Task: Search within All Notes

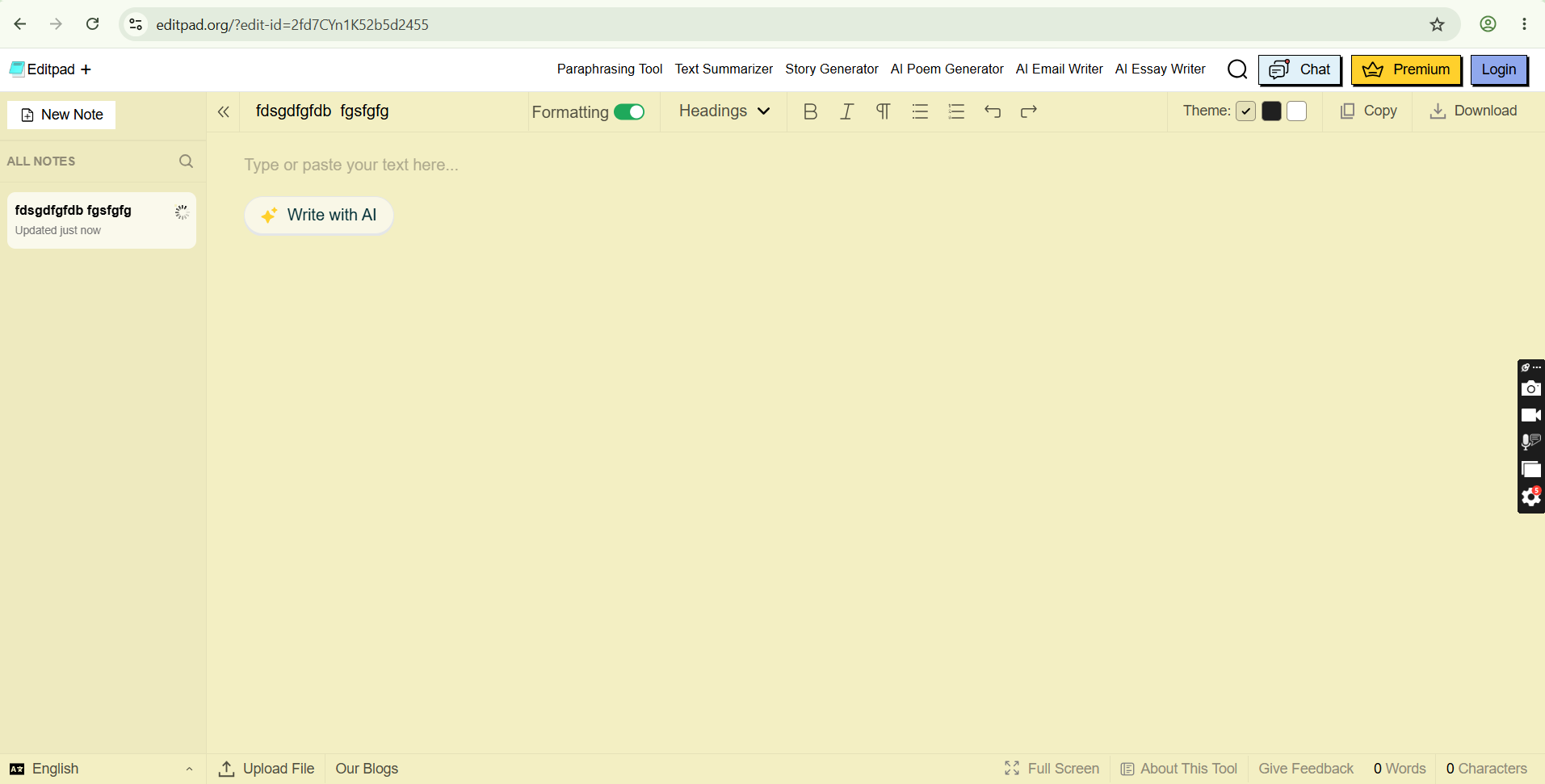Action: [186, 161]
